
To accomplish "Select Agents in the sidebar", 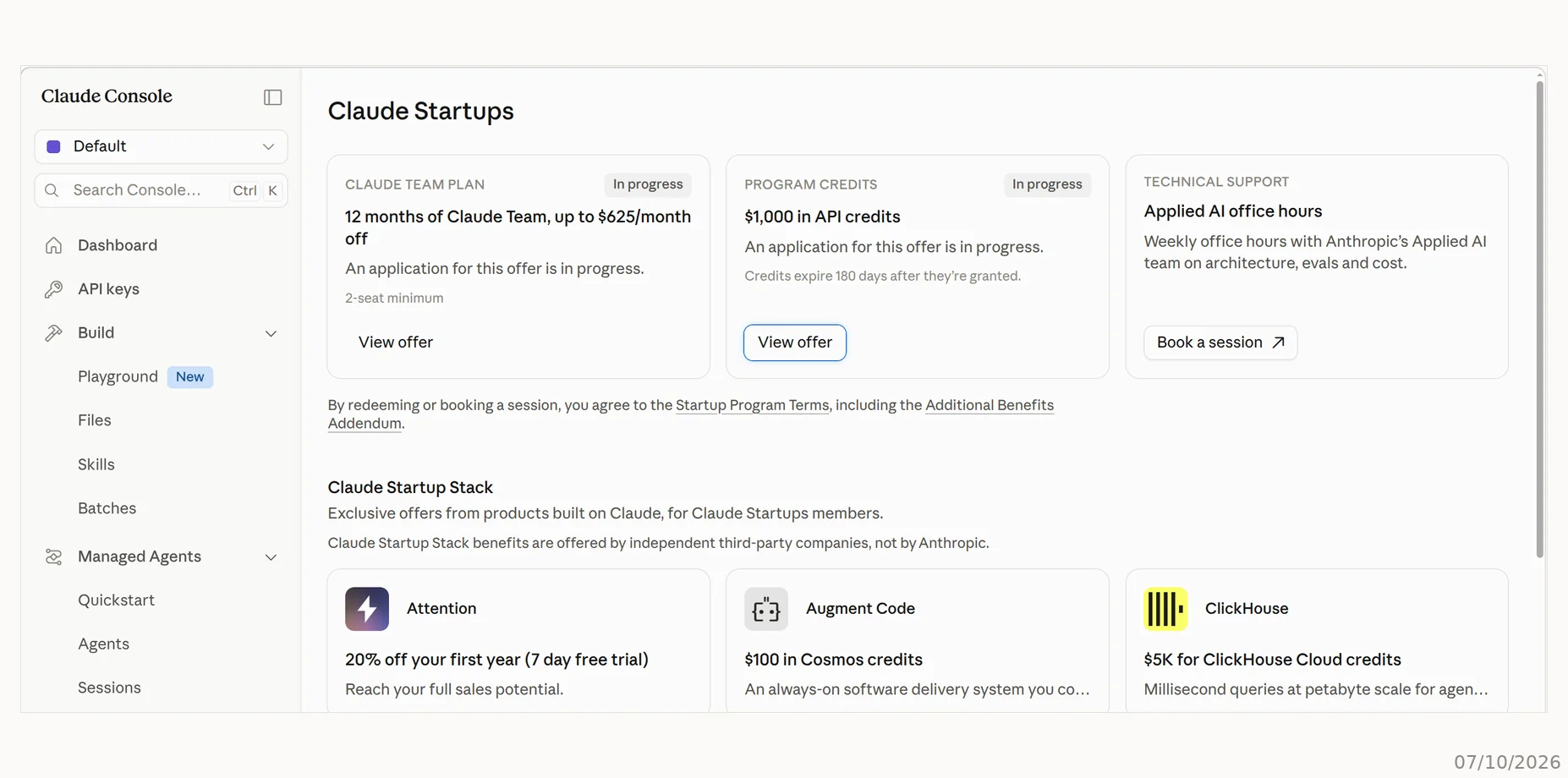I will (104, 644).
